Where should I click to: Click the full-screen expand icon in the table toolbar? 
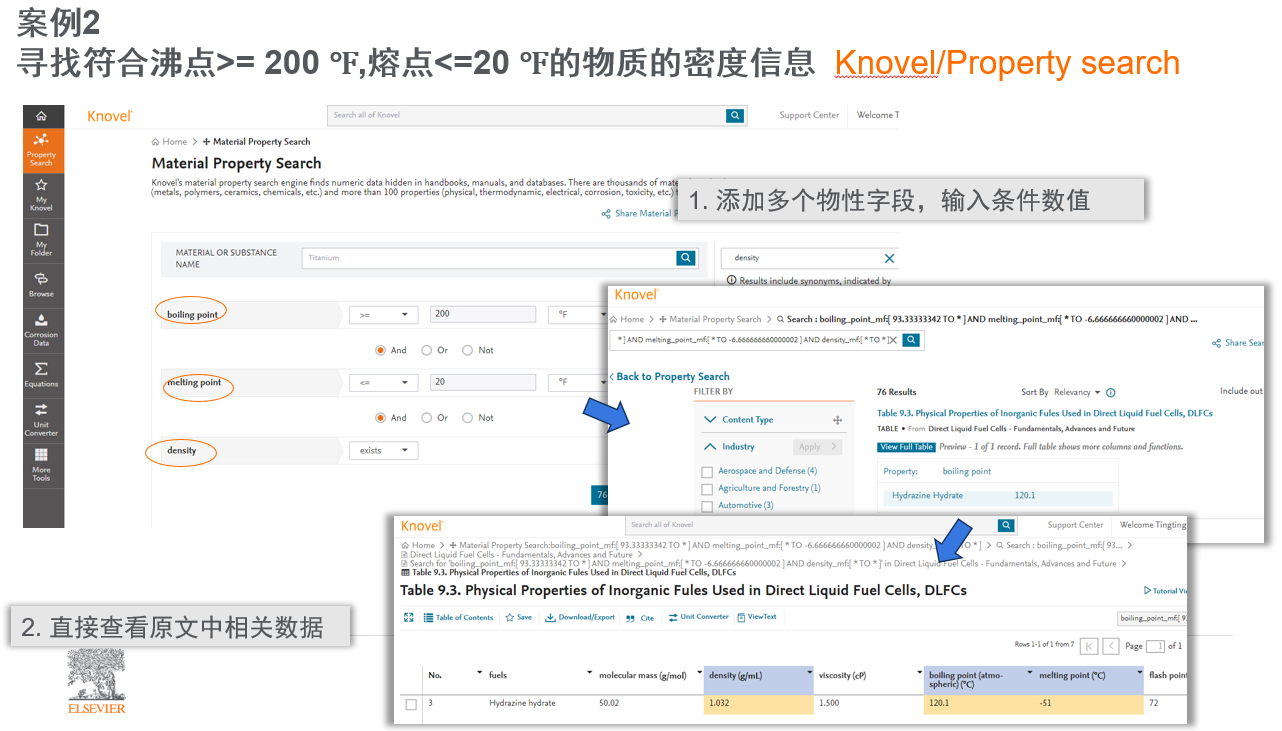409,618
